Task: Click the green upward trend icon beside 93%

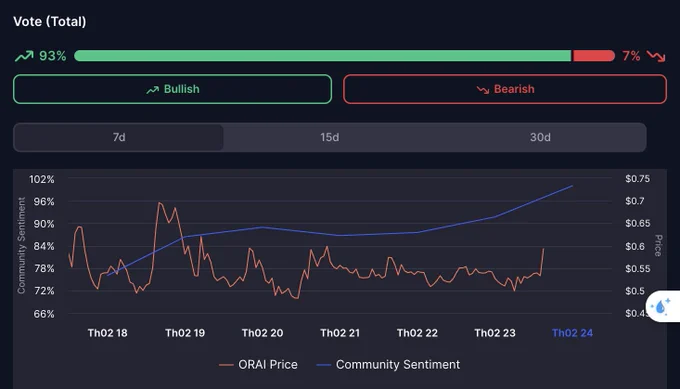Action: [x=24, y=56]
